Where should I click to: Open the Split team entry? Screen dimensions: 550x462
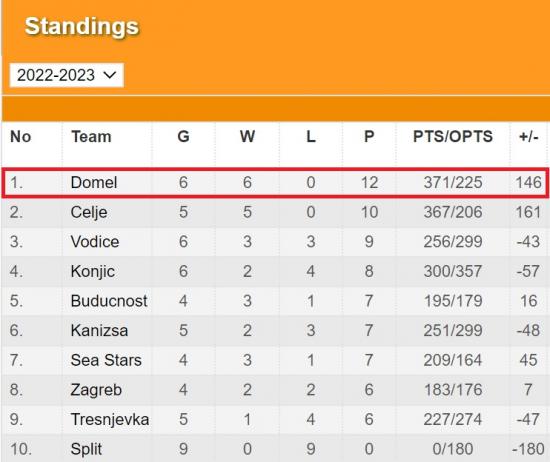(86, 449)
